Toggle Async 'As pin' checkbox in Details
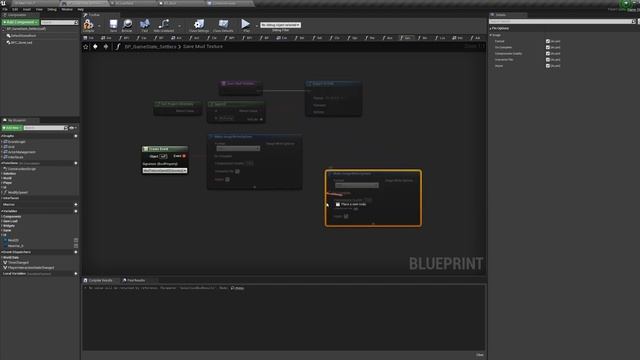The image size is (640, 360). (548, 66)
